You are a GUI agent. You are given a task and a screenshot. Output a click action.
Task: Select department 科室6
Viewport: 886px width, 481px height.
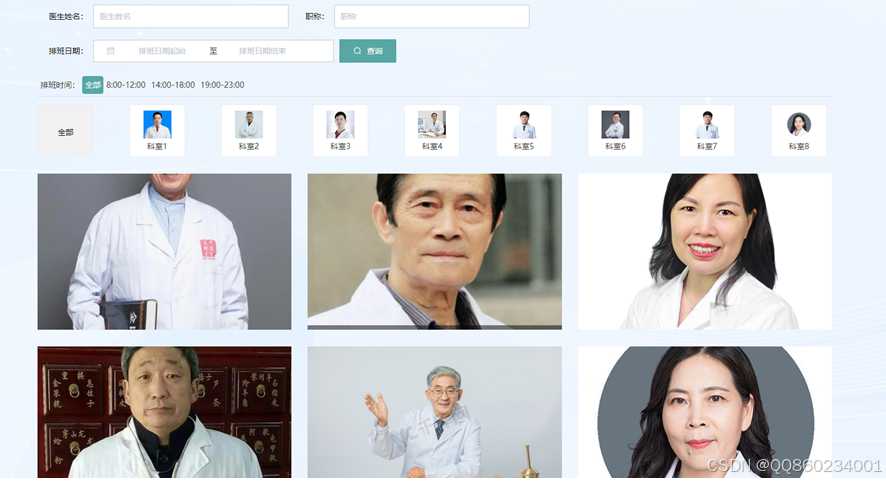click(x=615, y=131)
